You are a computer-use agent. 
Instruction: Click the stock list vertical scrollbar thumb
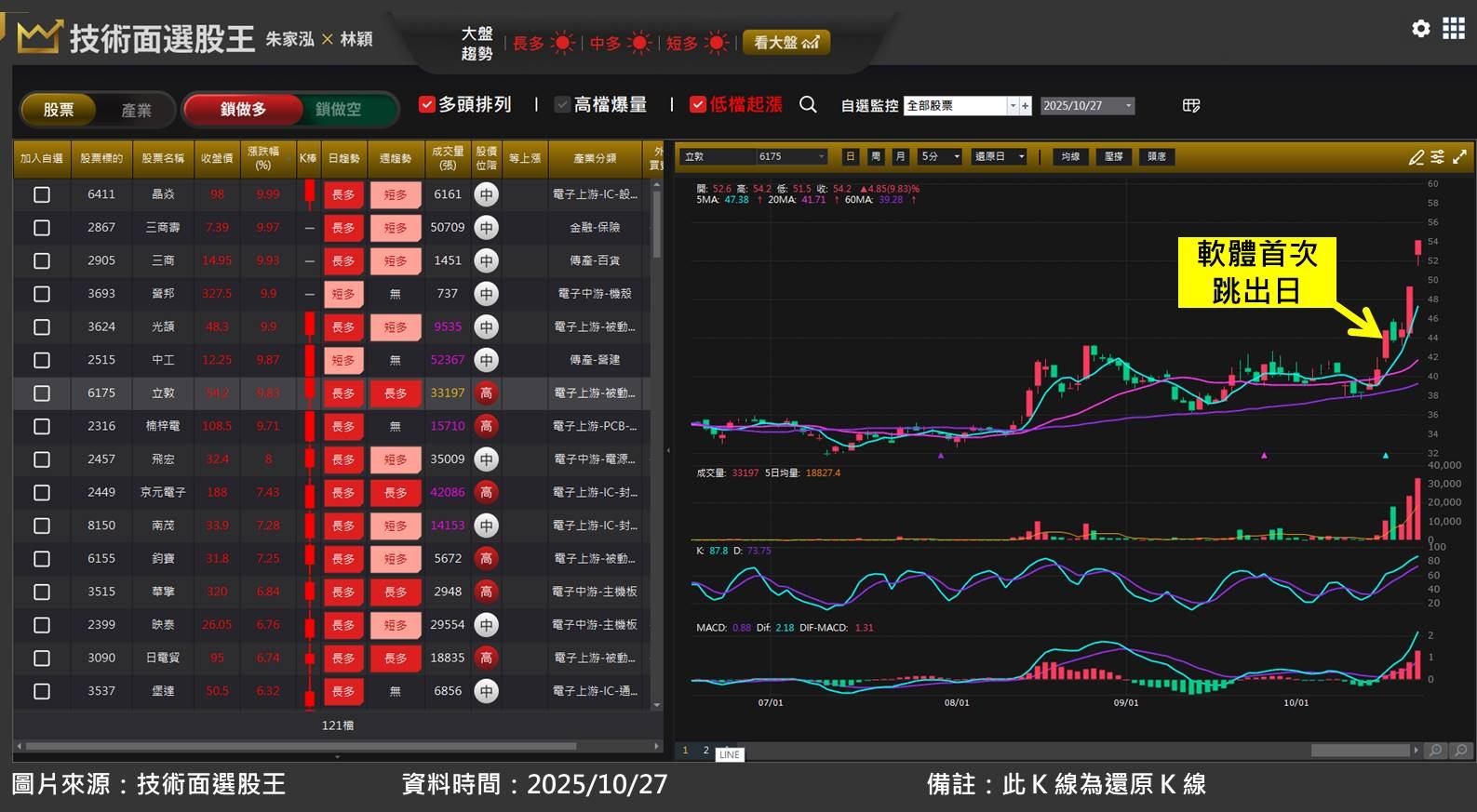pos(657,223)
